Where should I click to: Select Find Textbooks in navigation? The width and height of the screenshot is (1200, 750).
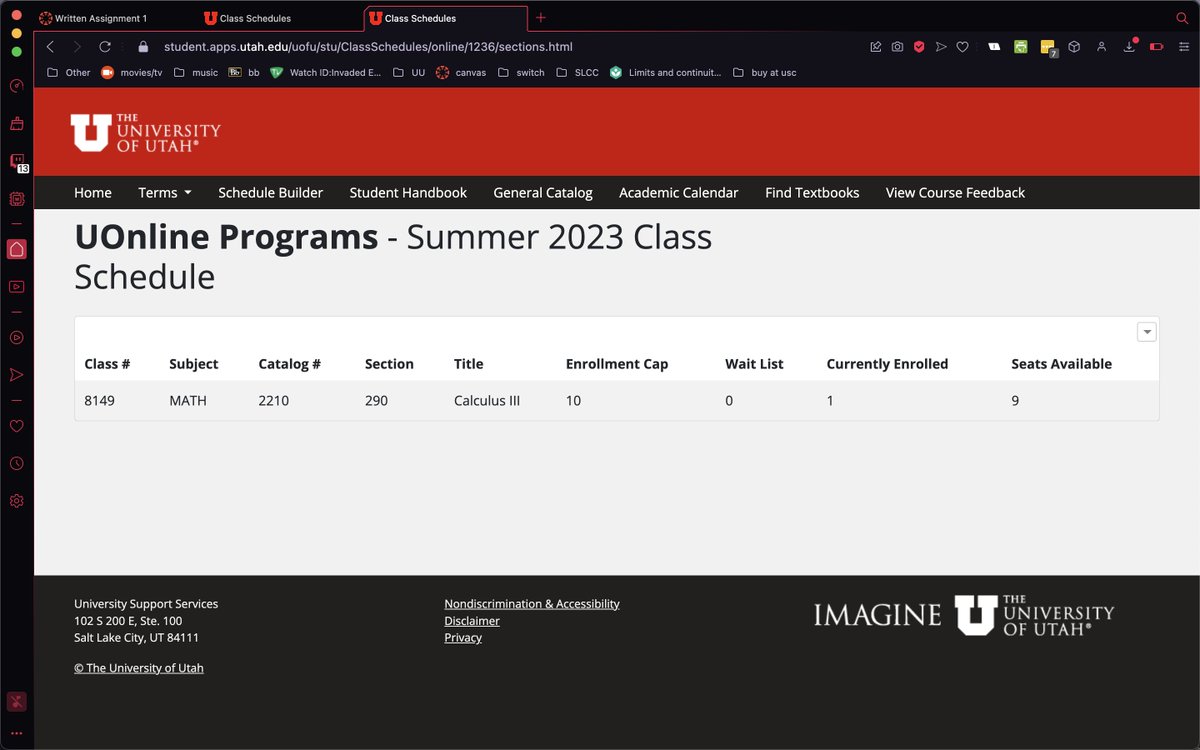click(x=812, y=193)
